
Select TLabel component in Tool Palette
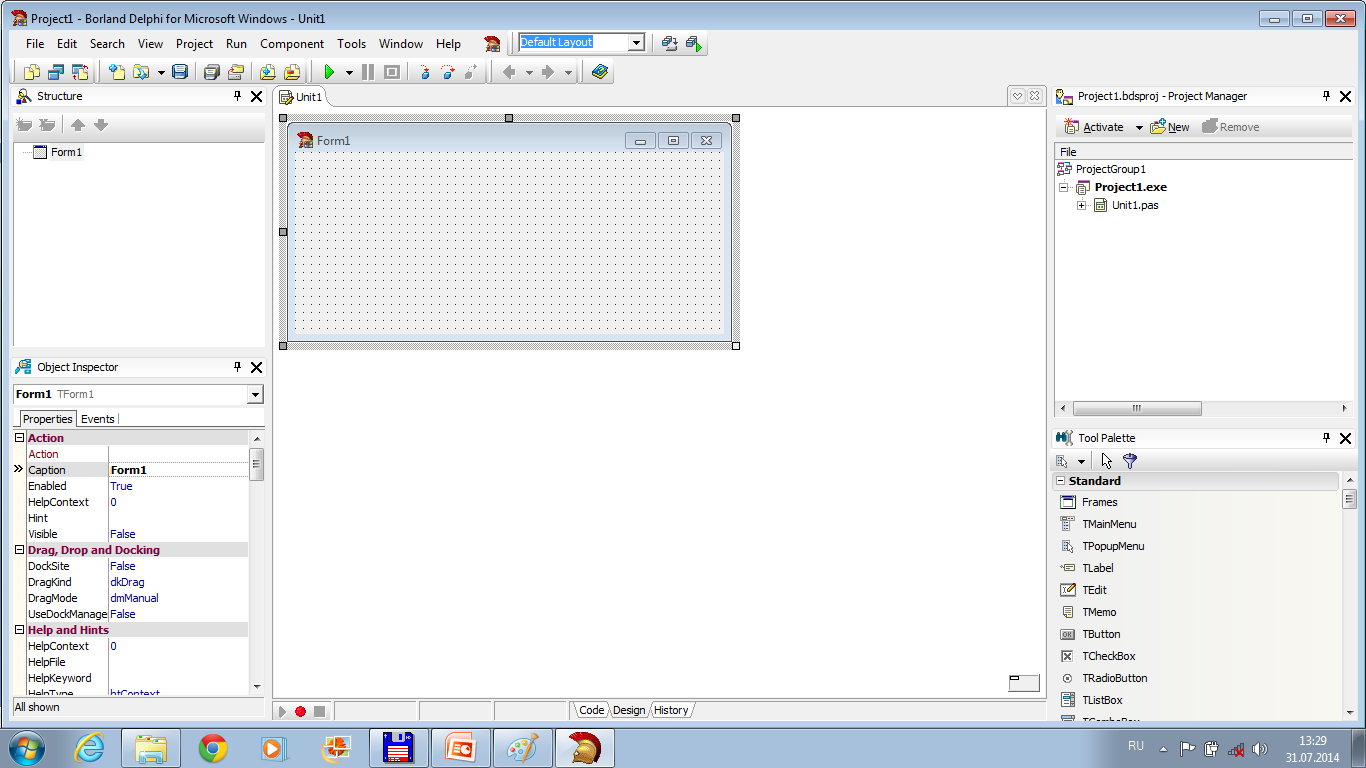(1086, 568)
